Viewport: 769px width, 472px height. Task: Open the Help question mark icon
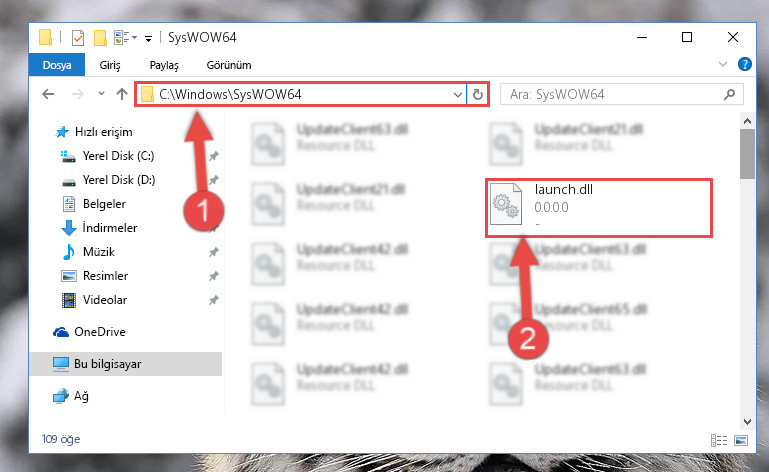click(x=744, y=64)
